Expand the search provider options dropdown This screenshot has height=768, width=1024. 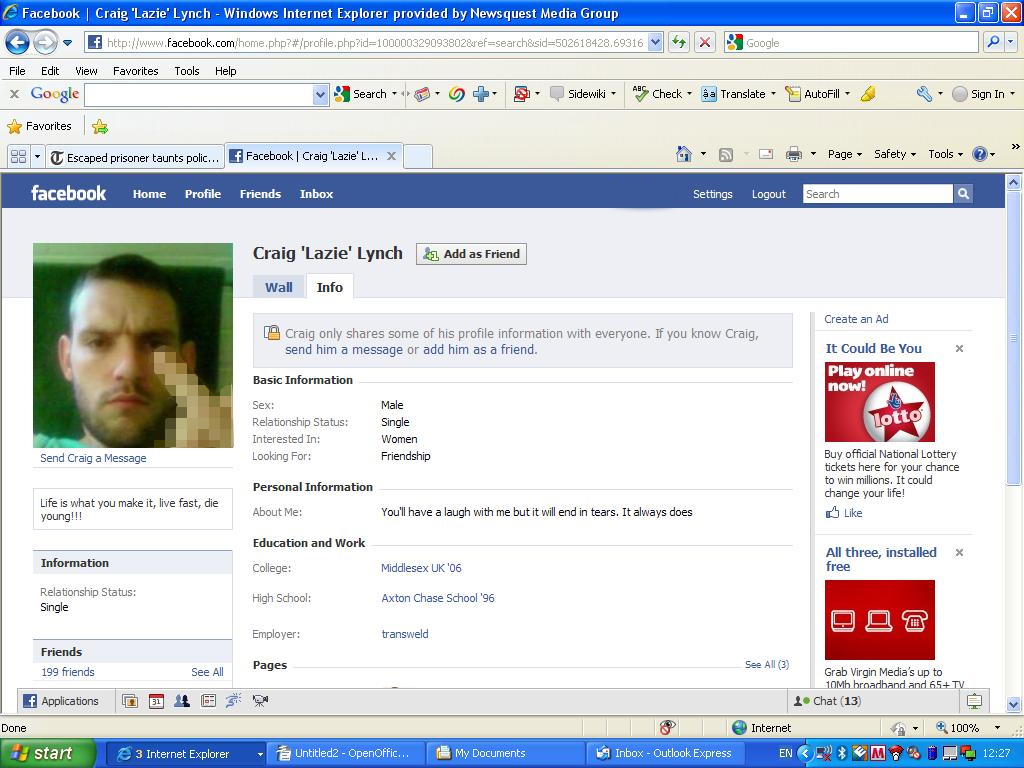point(1011,42)
